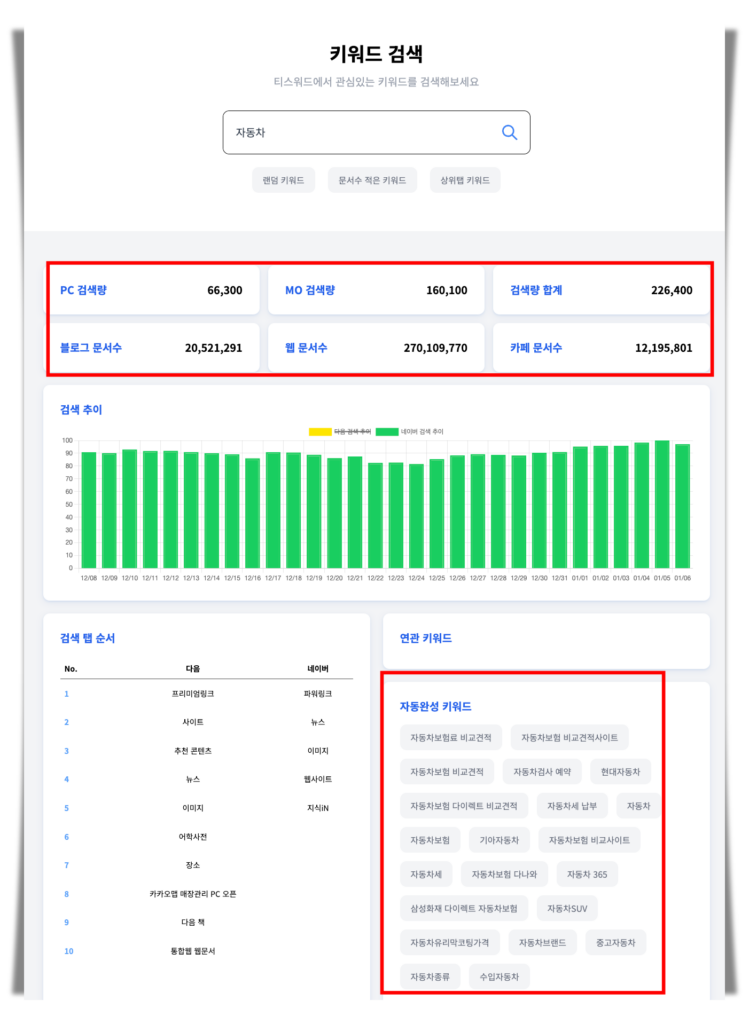Choose the 삼성화재 다이렉트 자동차보험 keyword
This screenshot has height=1024, width=749.
[463, 908]
